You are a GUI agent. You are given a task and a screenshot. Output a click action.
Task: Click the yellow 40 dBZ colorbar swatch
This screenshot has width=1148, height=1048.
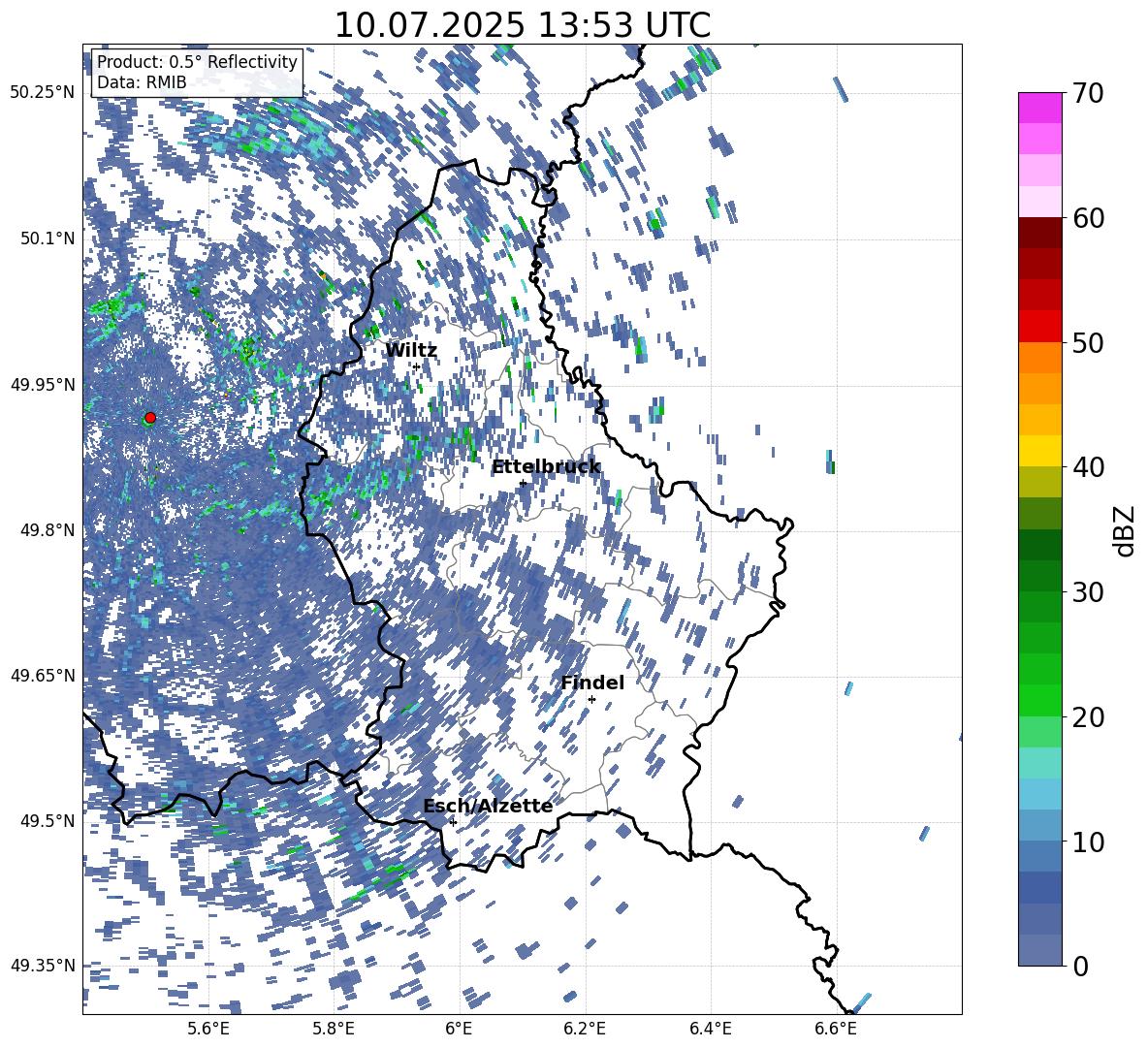1039,451
